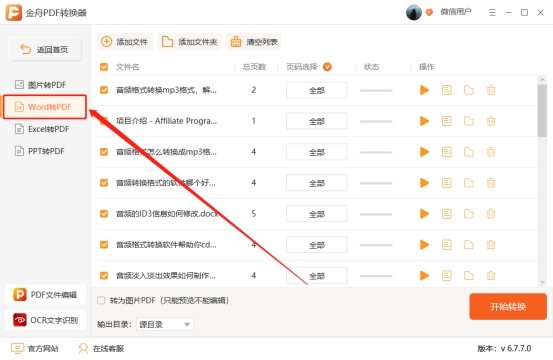Toggle the select-all checkbox beside 文件名 header
The image size is (553, 360).
tap(104, 67)
